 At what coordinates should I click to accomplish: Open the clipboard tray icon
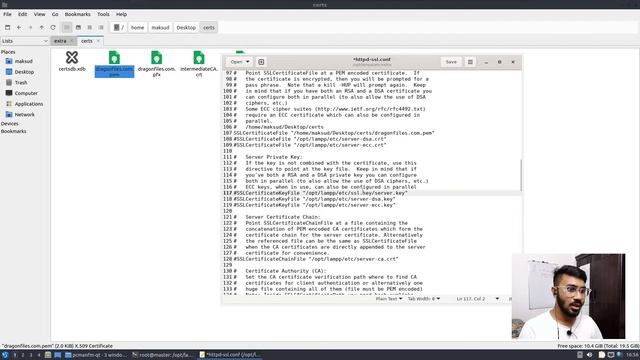pos(602,355)
